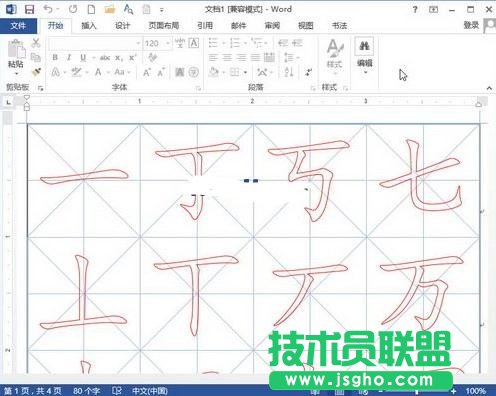The image size is (496, 396).
Task: Open the 文件 File tab
Action: 18,26
